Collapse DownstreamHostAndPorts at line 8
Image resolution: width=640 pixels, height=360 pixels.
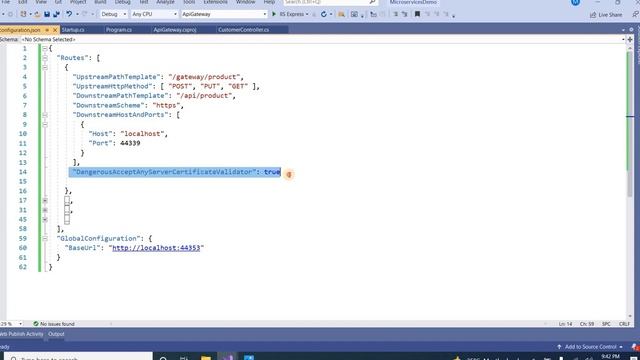(x=45, y=115)
